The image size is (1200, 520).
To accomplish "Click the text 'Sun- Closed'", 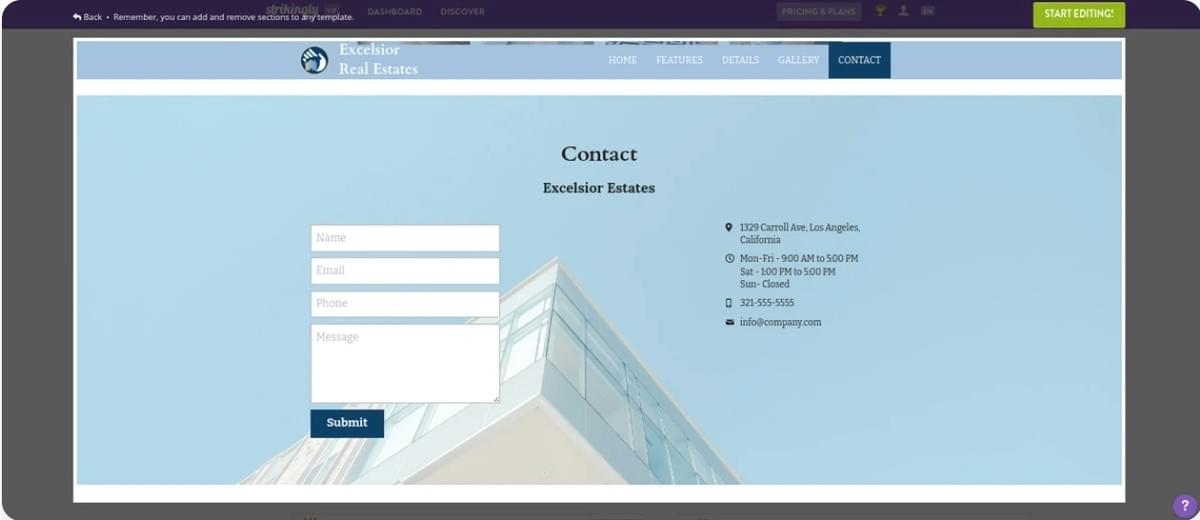I will (765, 285).
